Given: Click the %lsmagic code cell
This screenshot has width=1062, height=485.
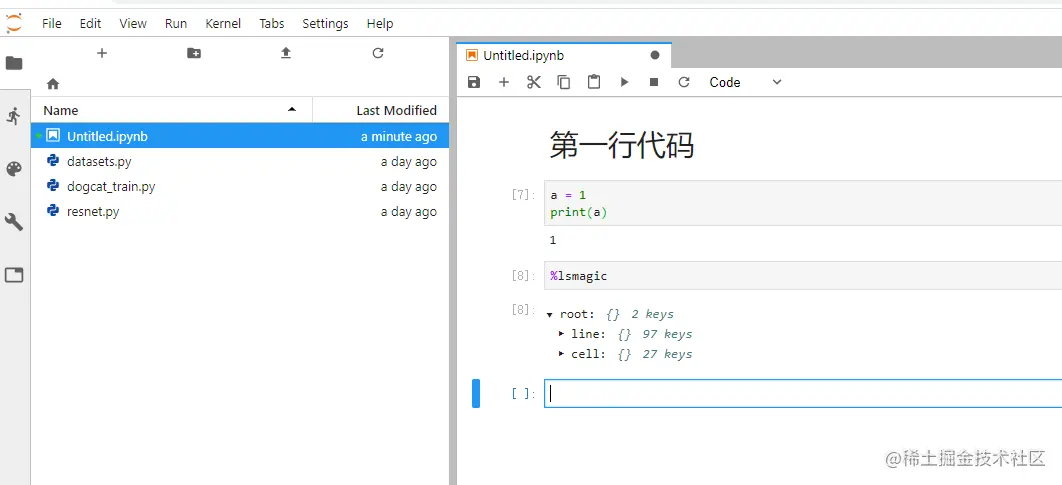Looking at the screenshot, I should (803, 276).
